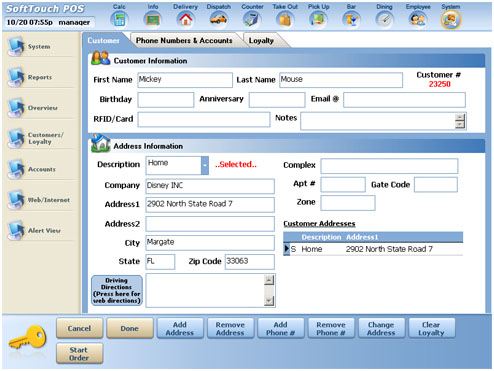
Task: Open the Info chalkboard icon
Action: pos(153,19)
